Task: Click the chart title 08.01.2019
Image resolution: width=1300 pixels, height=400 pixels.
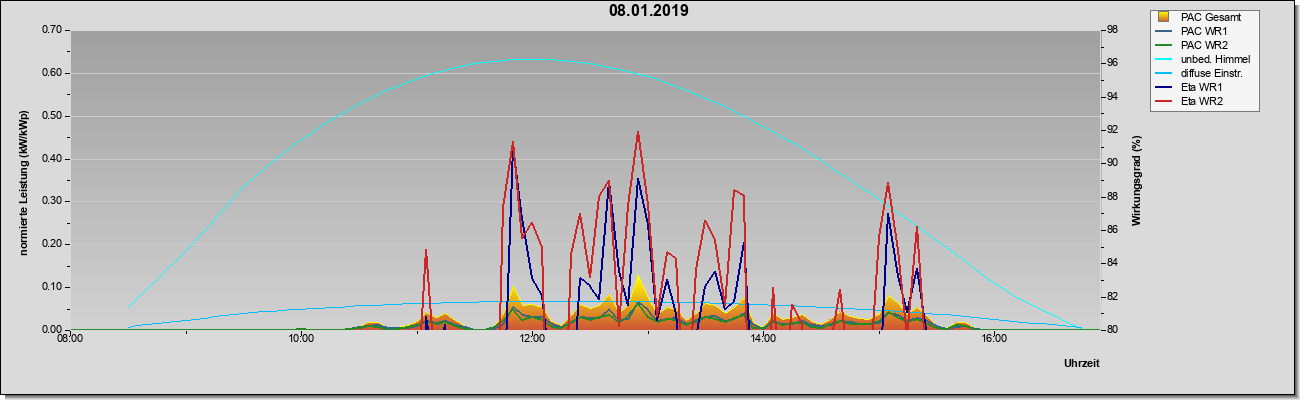Action: pyautogui.click(x=648, y=11)
